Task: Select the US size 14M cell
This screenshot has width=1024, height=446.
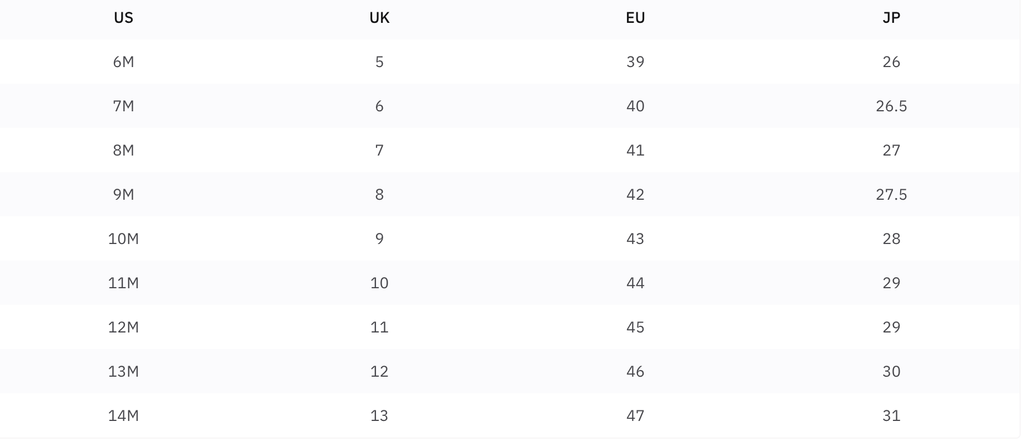Action: coord(123,415)
